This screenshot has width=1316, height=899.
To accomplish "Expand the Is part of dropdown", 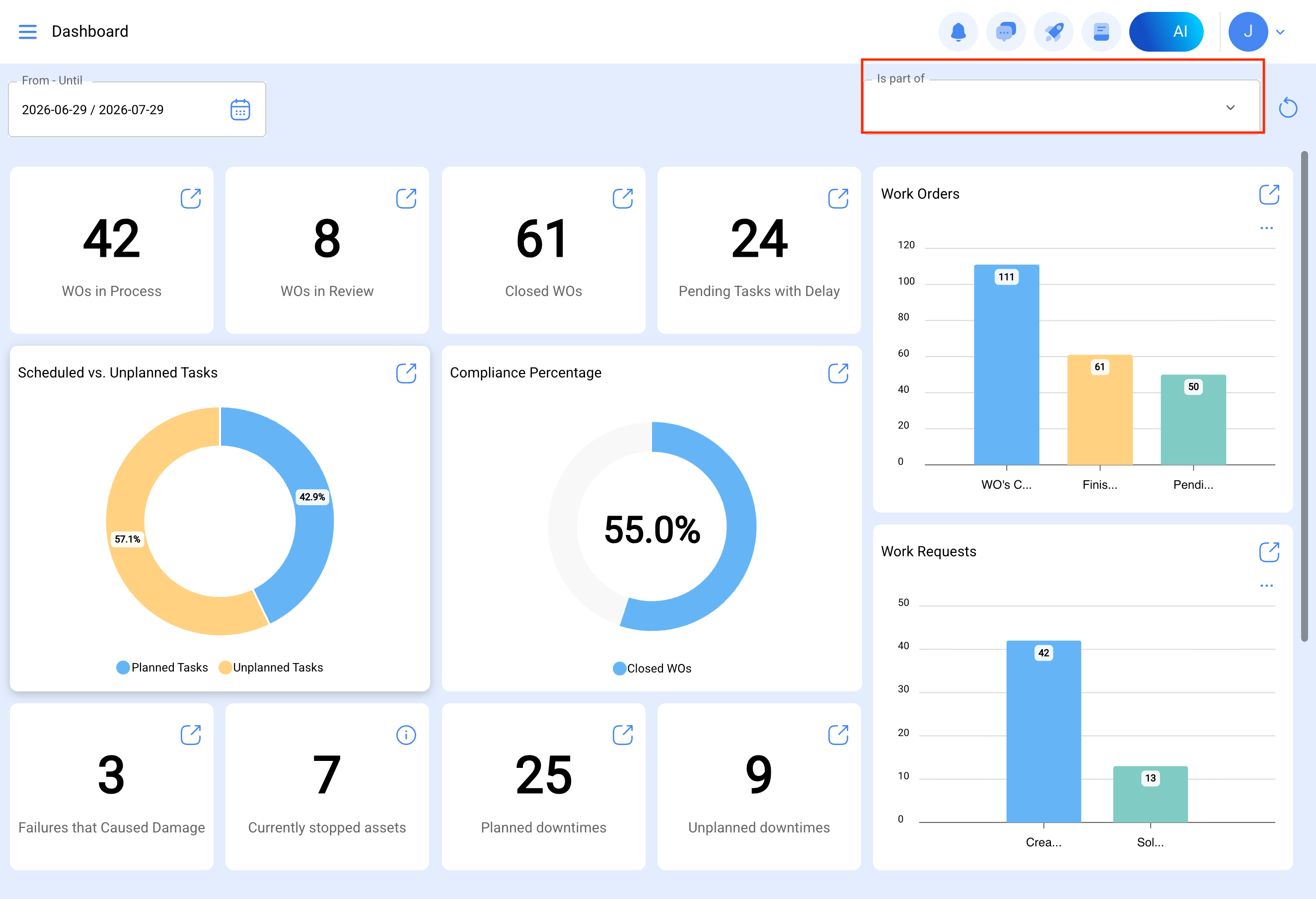I will [x=1062, y=107].
